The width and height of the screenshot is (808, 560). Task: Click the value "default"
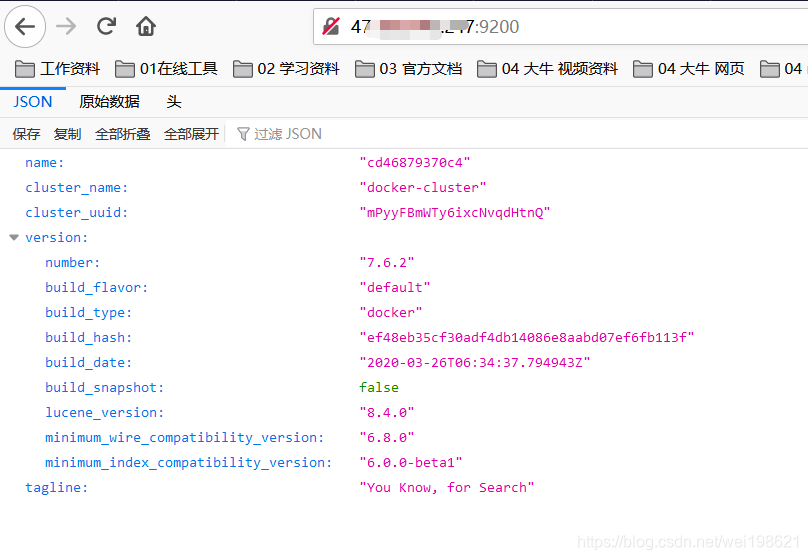pos(395,287)
